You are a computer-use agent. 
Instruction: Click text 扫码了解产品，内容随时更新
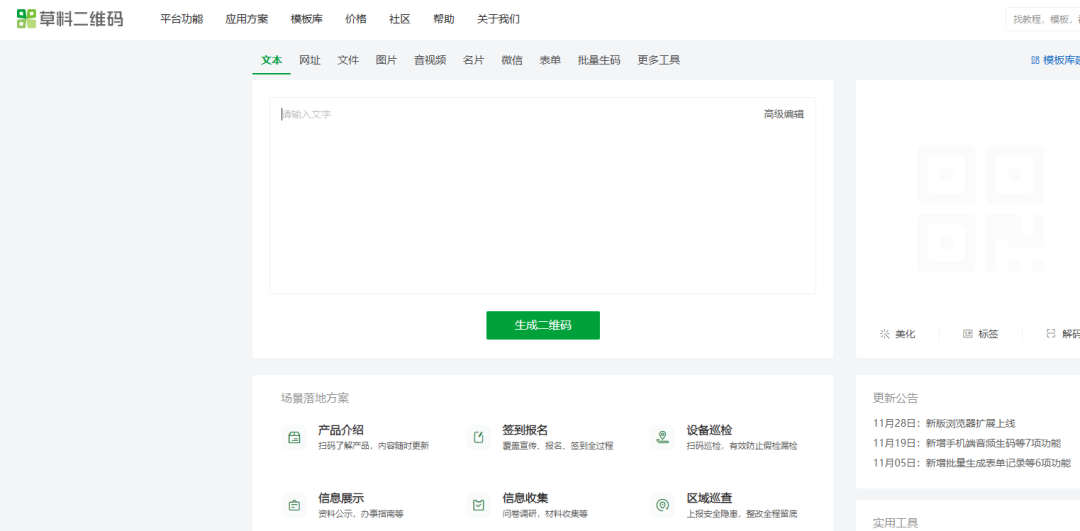coord(373,446)
